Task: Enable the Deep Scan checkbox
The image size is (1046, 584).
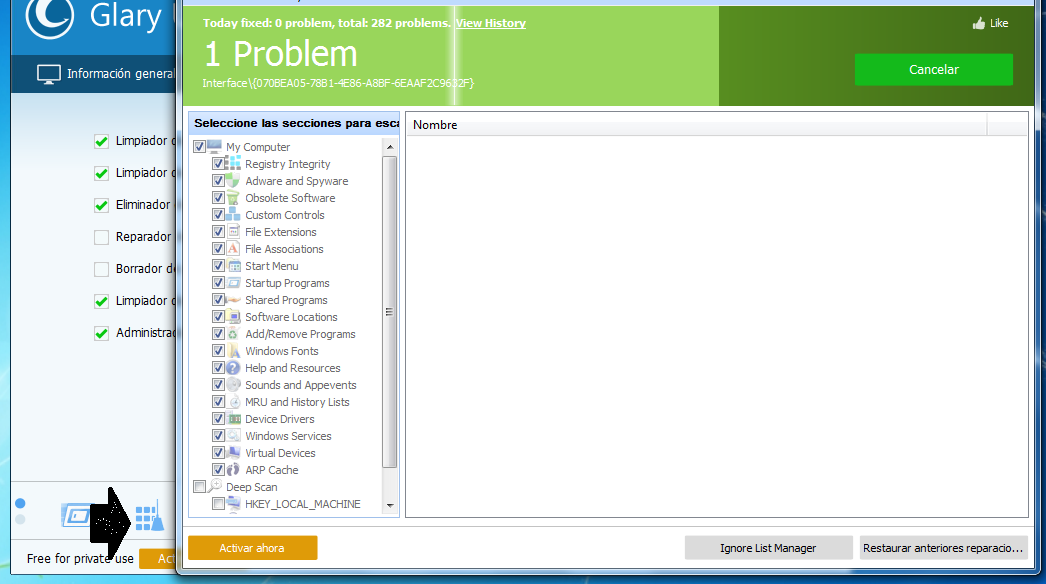Action: point(199,487)
